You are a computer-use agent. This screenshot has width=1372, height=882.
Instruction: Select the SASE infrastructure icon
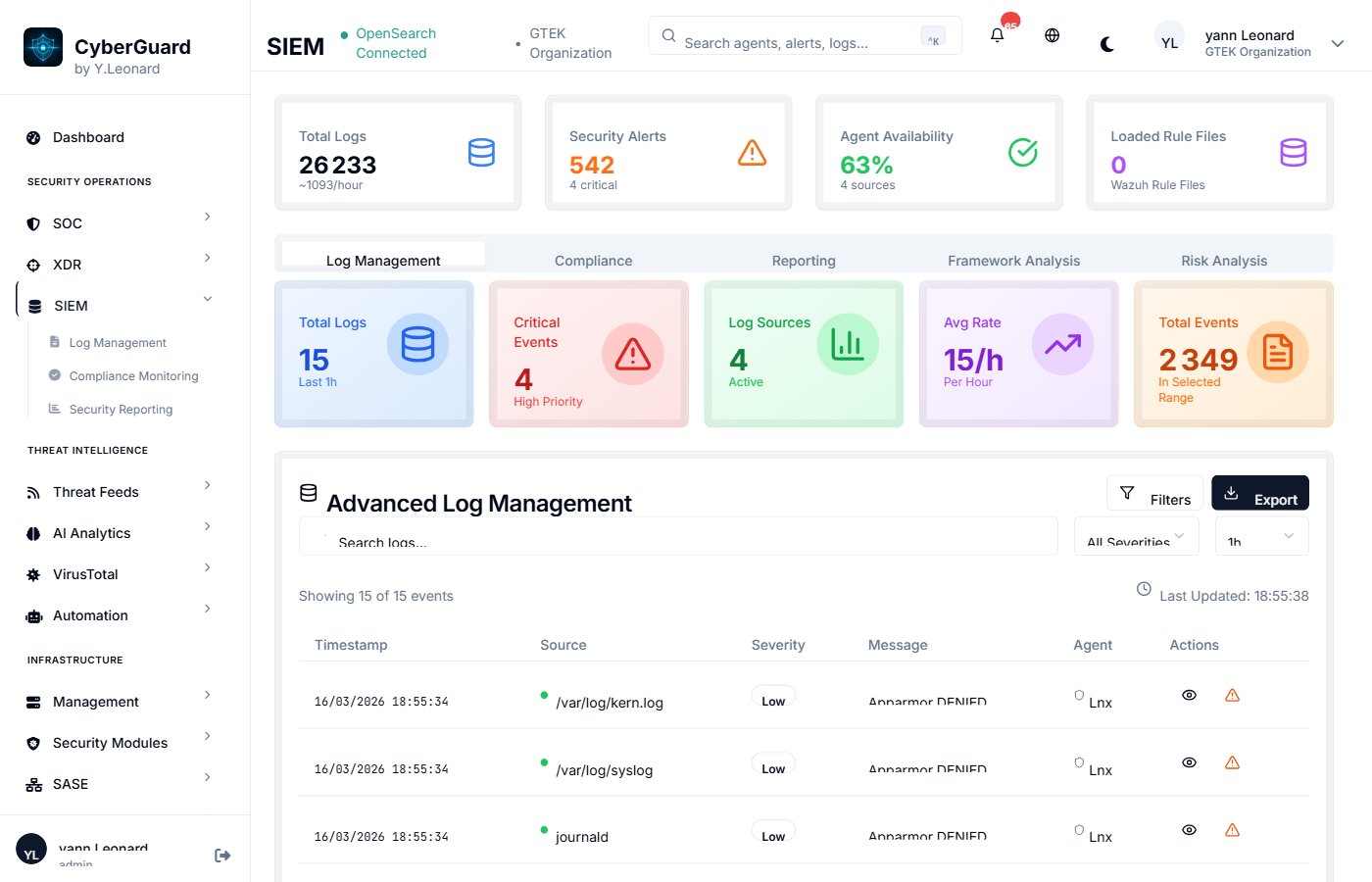(x=33, y=783)
